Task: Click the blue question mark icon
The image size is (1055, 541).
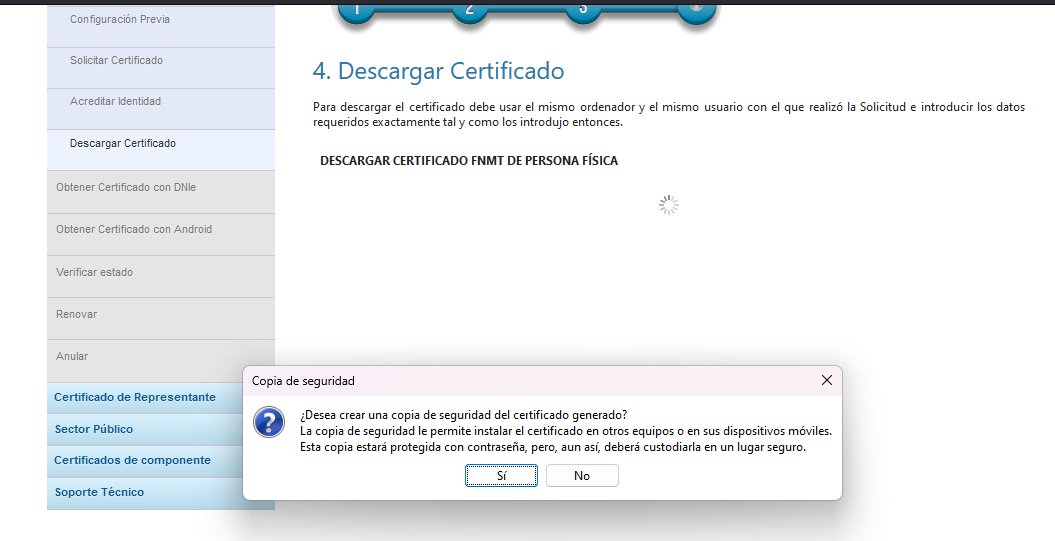Action: (269, 422)
